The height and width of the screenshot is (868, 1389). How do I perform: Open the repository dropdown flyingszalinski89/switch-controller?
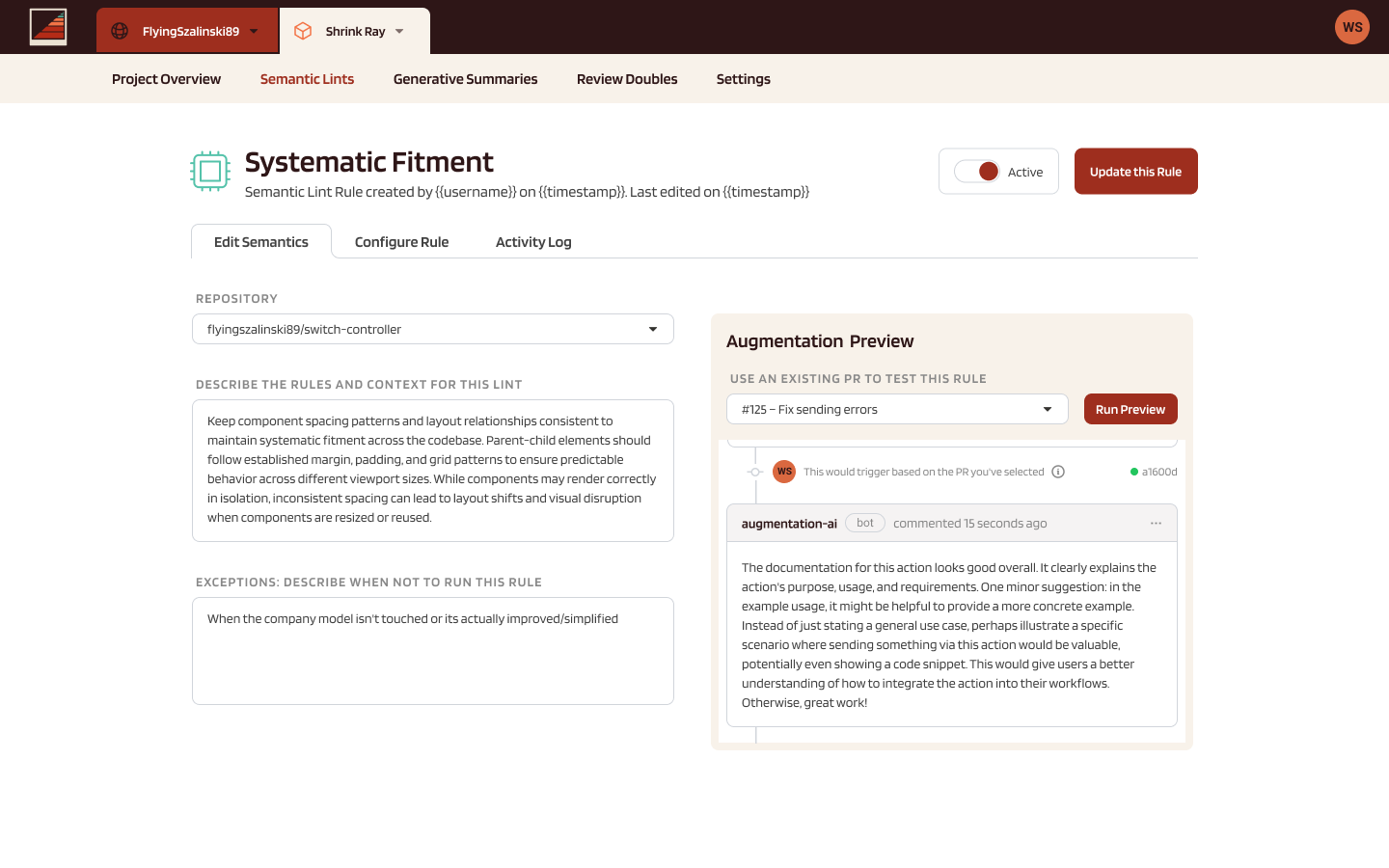433,329
